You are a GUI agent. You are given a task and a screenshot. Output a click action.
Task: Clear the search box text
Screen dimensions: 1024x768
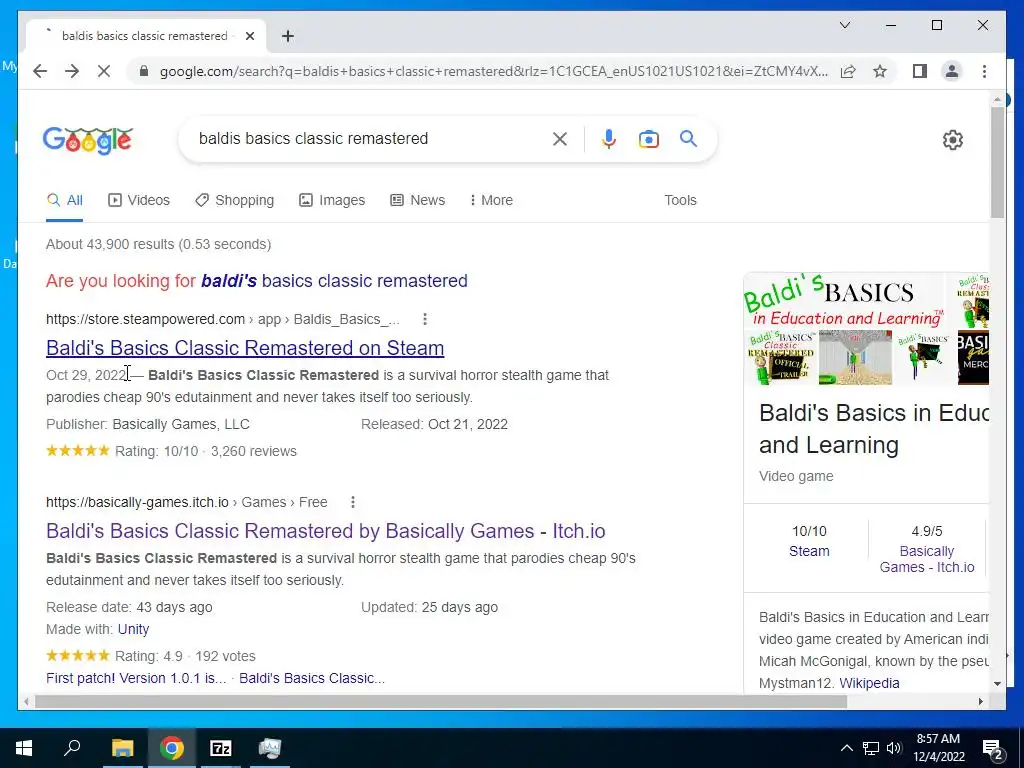[560, 138]
